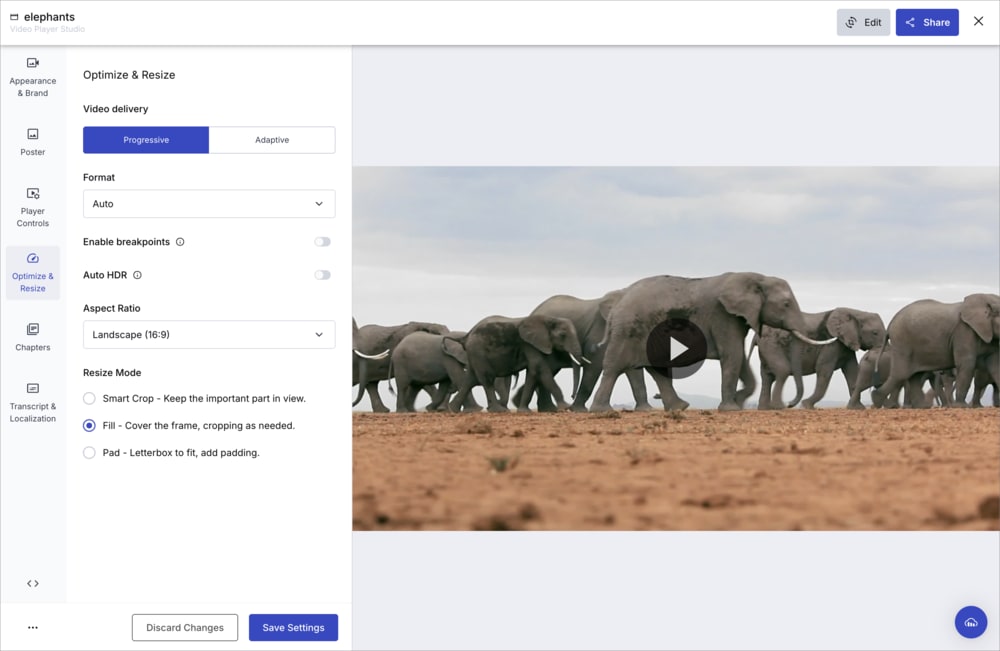
Task: Open the more options ellipsis menu
Action: coord(32,627)
